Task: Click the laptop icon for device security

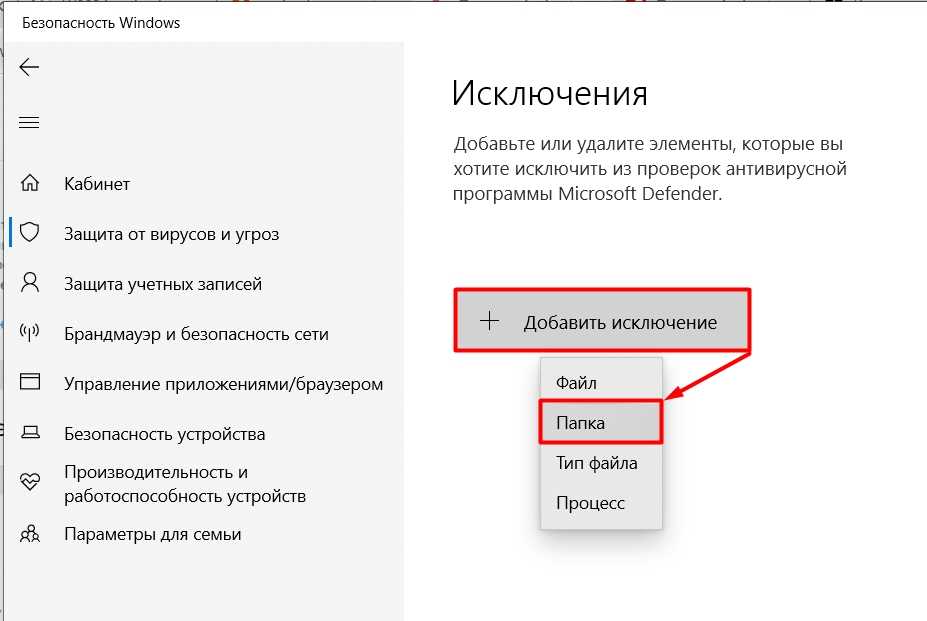Action: (x=30, y=432)
